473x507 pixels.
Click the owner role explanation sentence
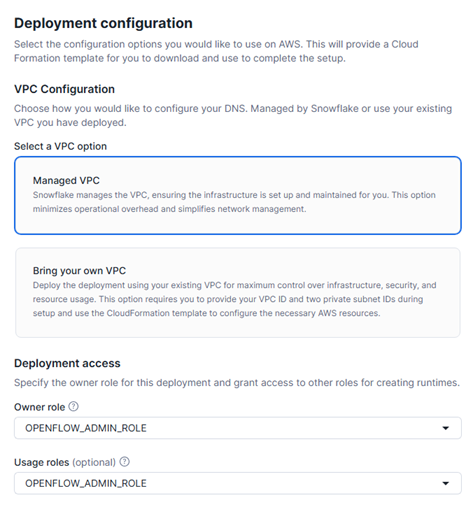[x=237, y=382]
